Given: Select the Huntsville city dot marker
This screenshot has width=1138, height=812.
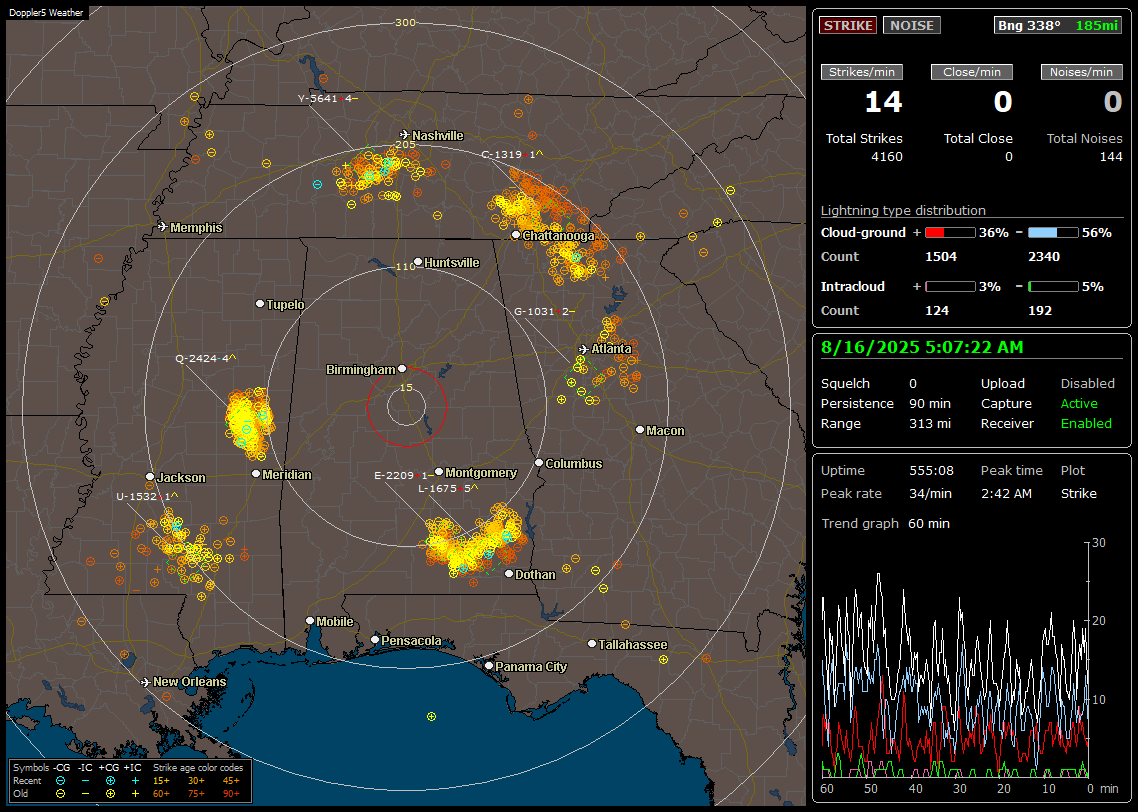Looking at the screenshot, I should (418, 262).
